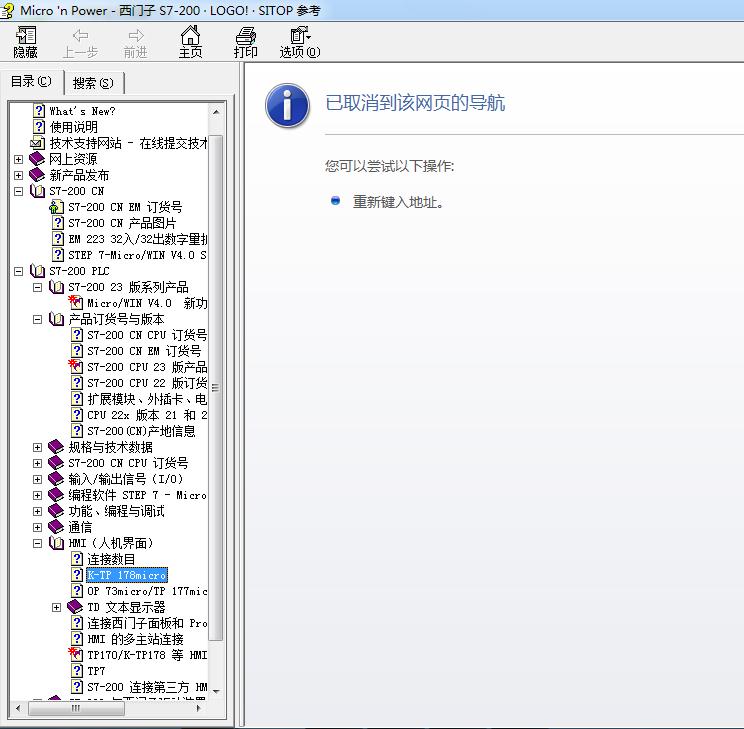
Task: Select S7-200 连接第三方 HM topic
Action: (147, 687)
